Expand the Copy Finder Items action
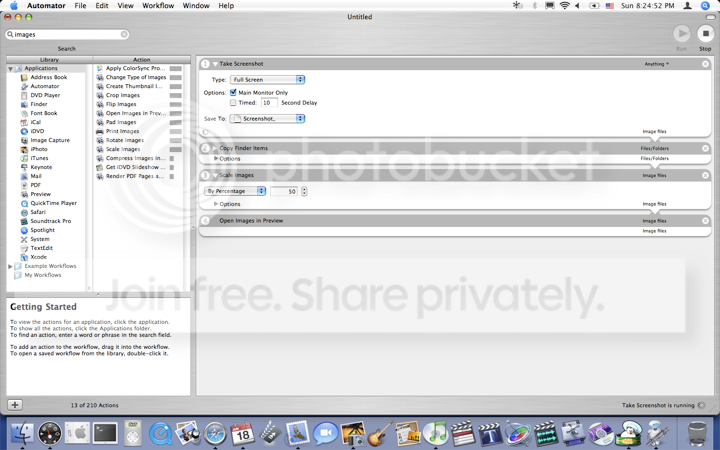 [215, 148]
